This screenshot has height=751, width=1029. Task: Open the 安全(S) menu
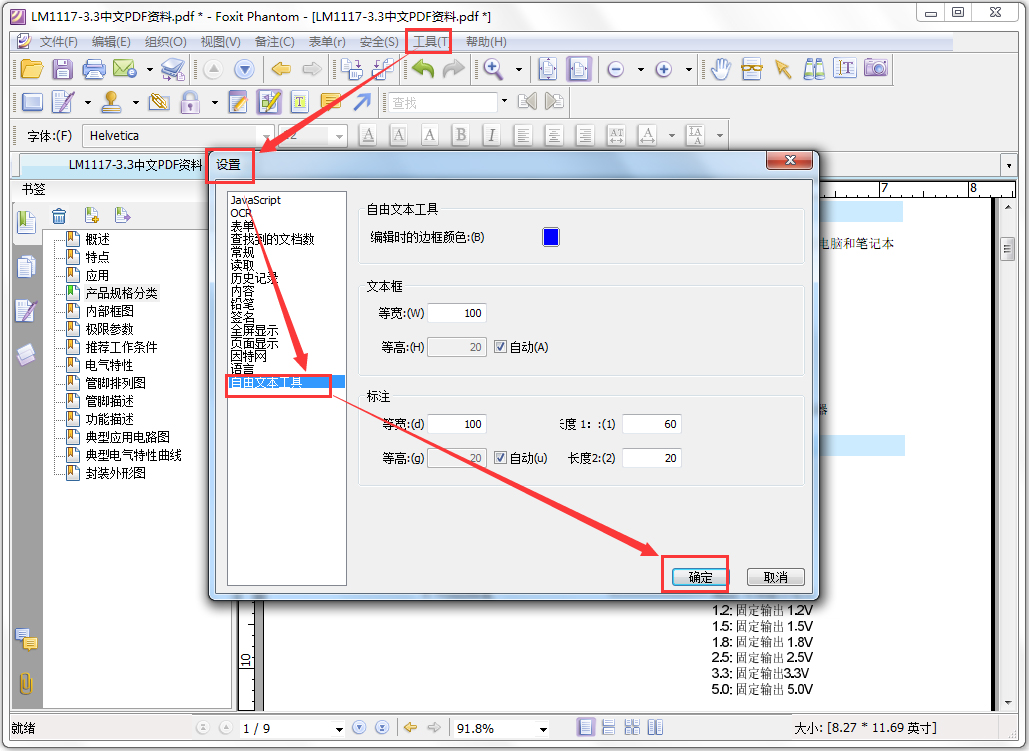click(x=379, y=41)
